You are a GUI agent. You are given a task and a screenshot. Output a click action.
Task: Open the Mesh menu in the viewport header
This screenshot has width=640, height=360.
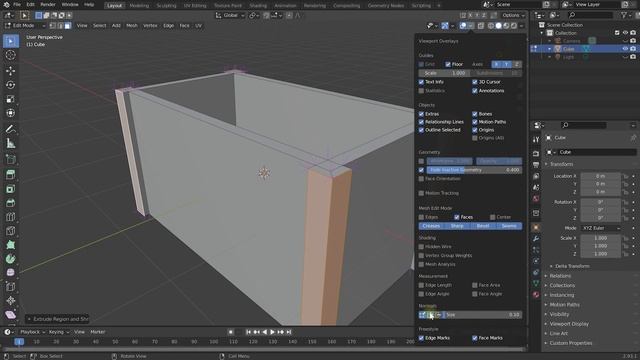131,25
